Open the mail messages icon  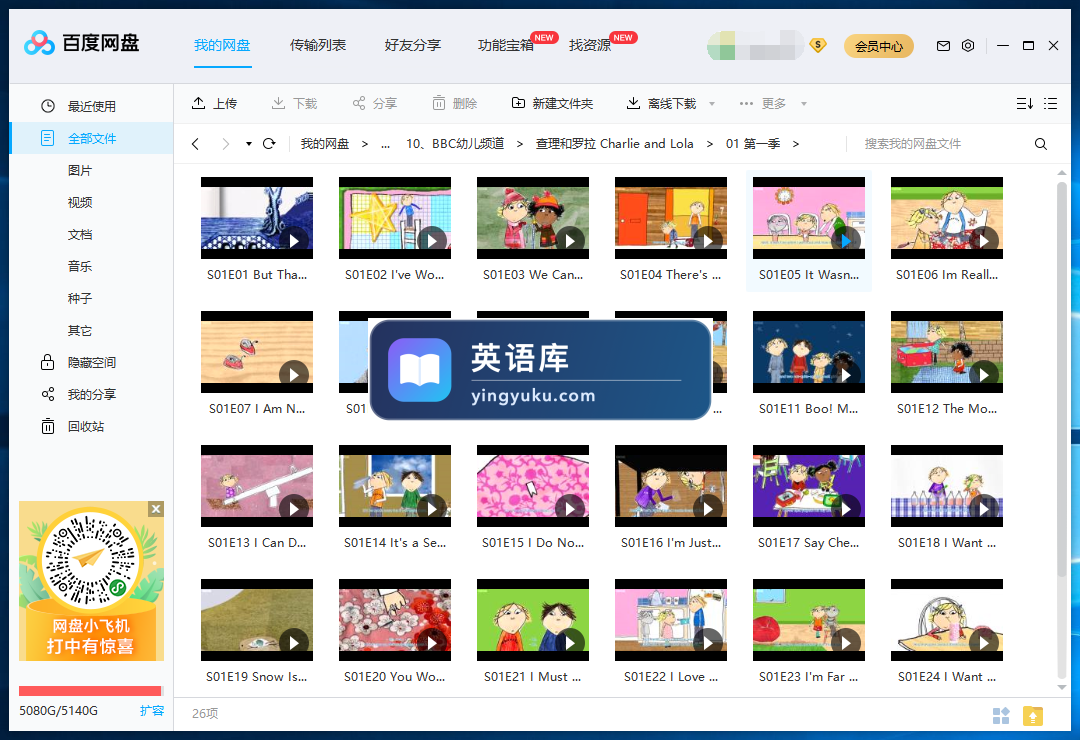point(943,46)
